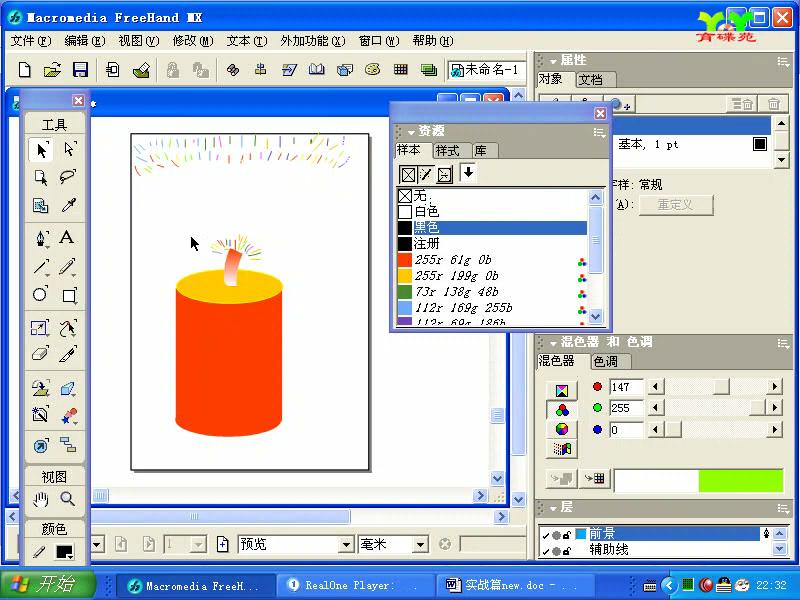Switch mixer to HLS color wheel mode
This screenshot has height=600, width=800.
(x=562, y=430)
